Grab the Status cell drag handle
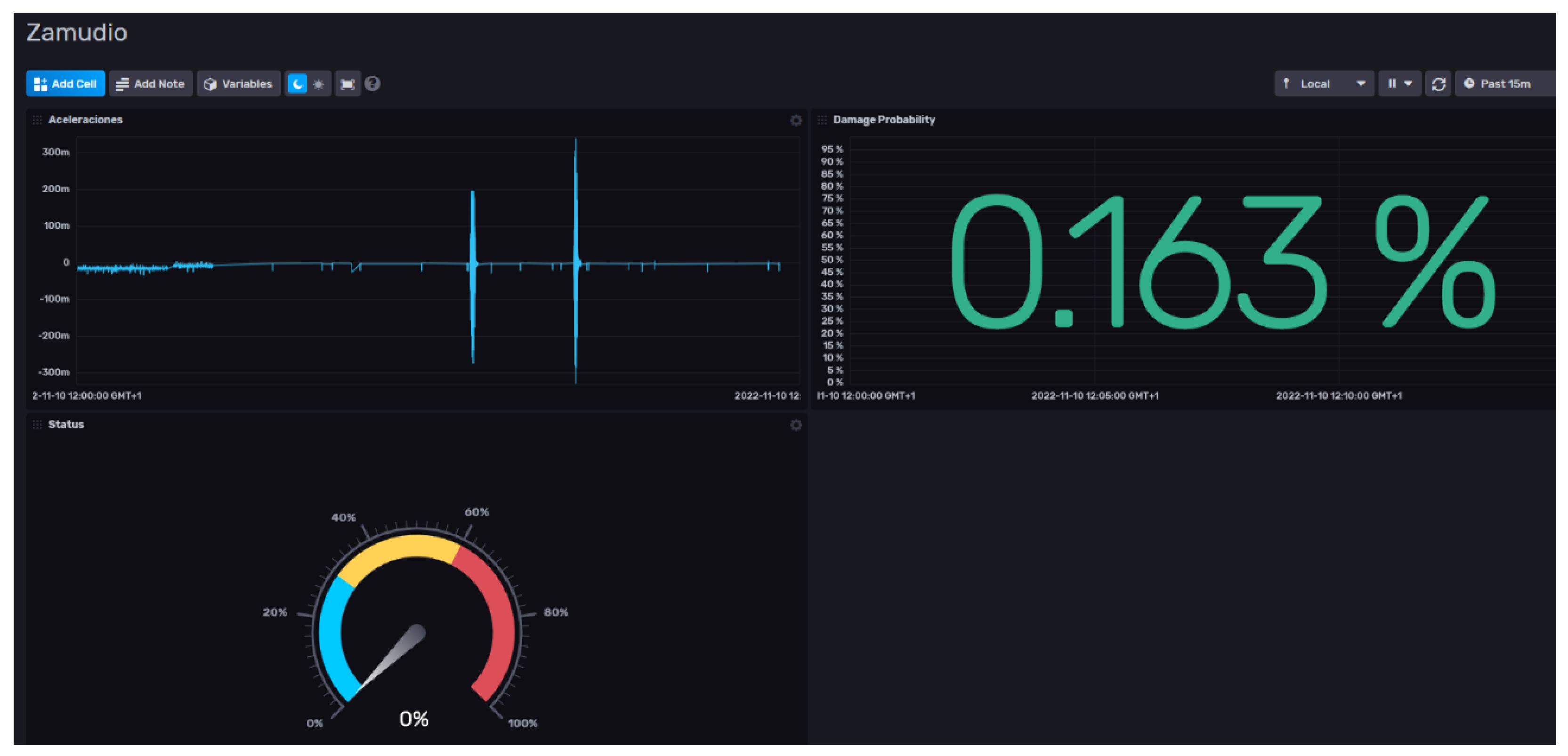Screen dimensions: 1568x756 [37, 425]
